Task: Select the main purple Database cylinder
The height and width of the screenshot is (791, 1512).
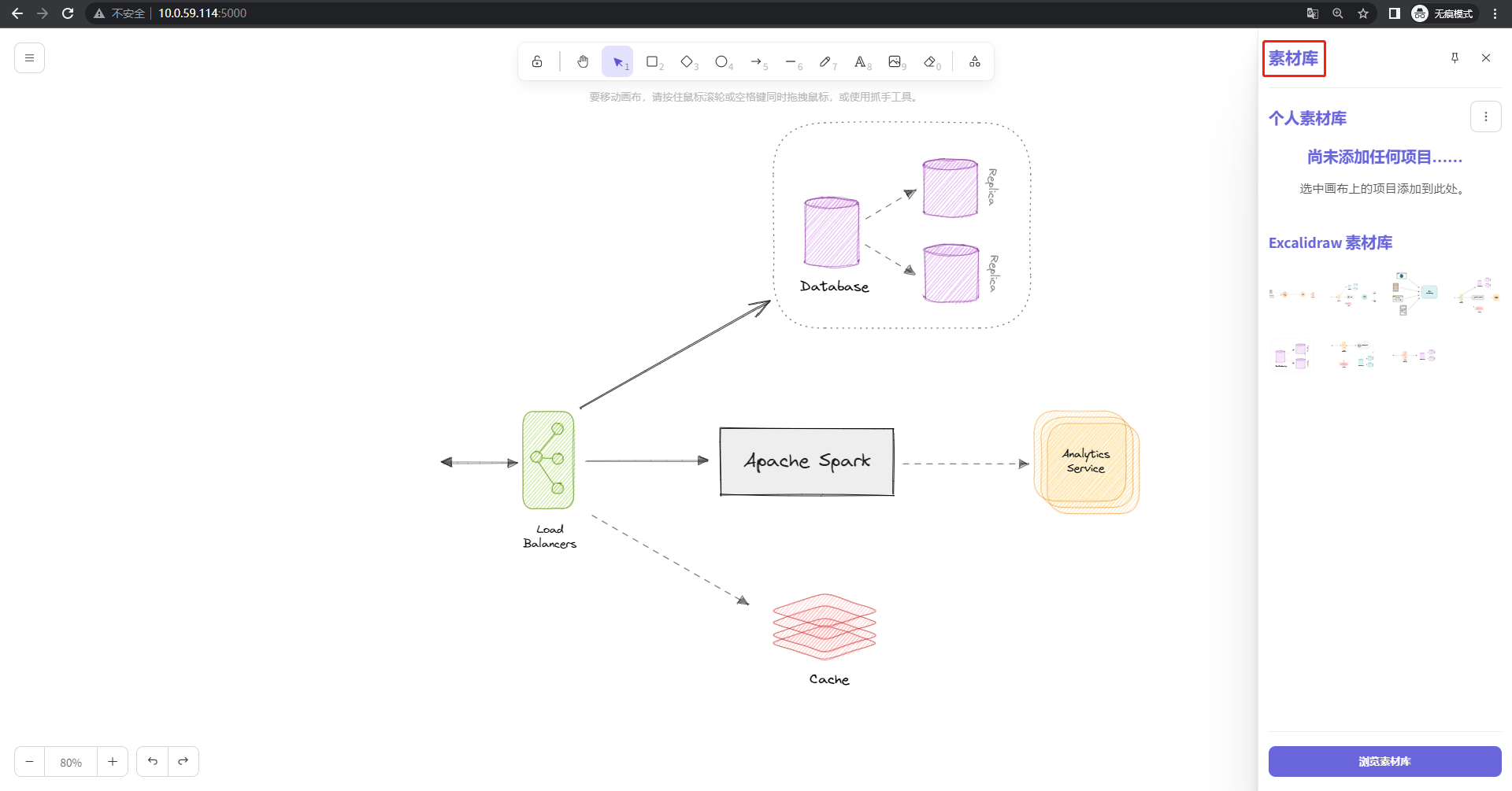Action: (x=832, y=232)
